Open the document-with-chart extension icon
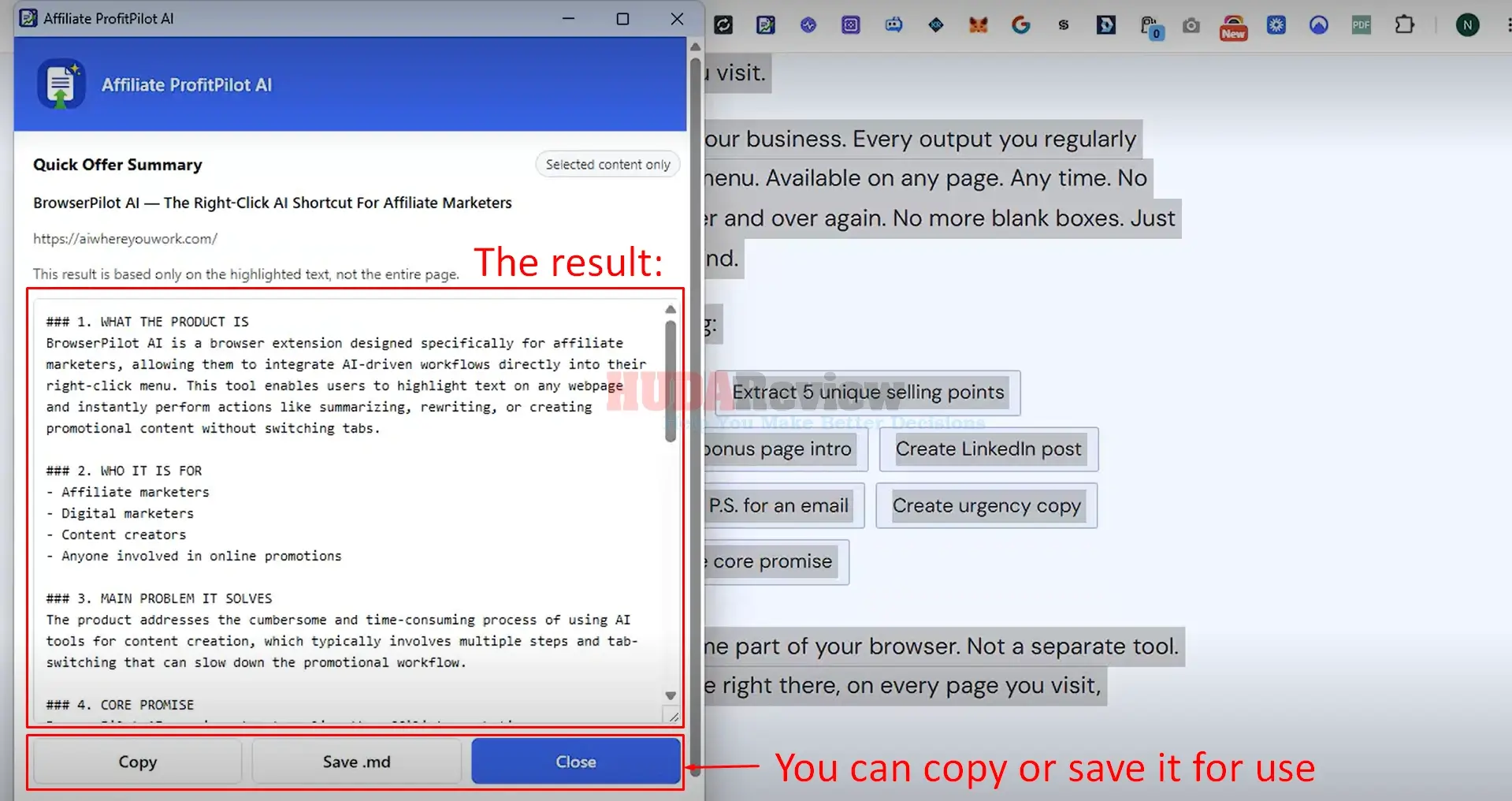Viewport: 1512px width, 801px height. click(x=766, y=25)
